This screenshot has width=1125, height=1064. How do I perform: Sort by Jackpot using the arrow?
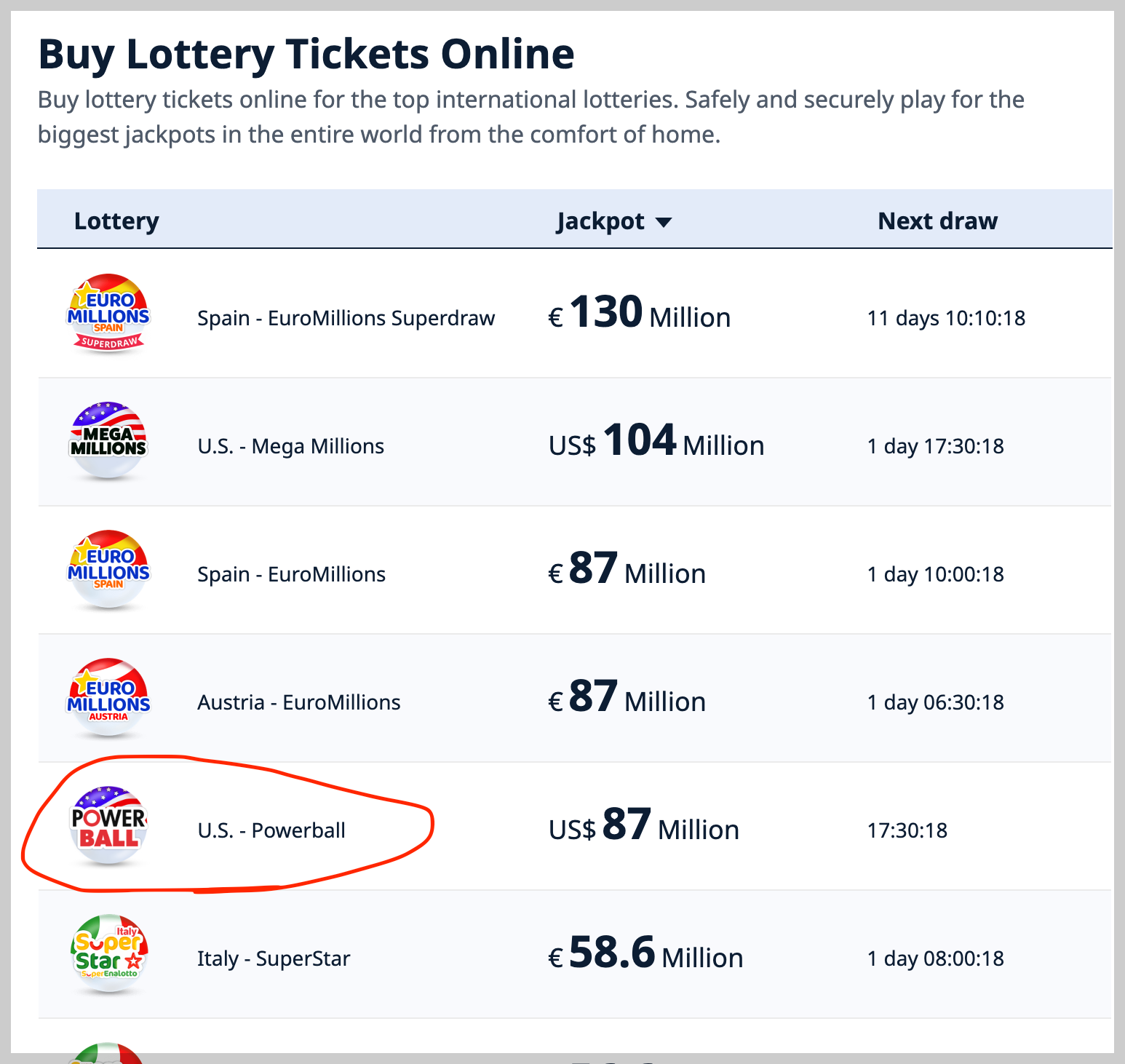coord(663,222)
